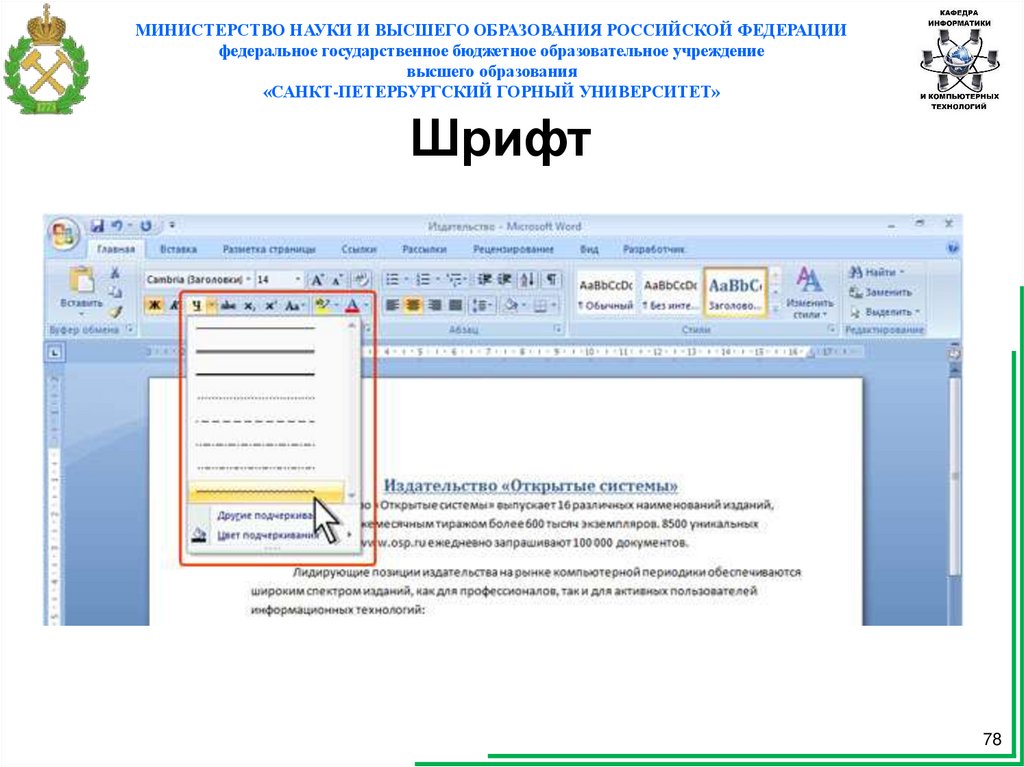Click the Format Painter brush icon
Screen dimensions: 1024x767
coord(115,312)
